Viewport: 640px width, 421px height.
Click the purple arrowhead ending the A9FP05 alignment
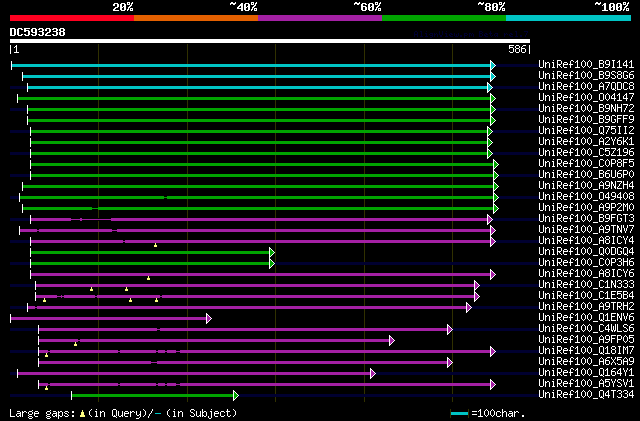[x=391, y=341]
